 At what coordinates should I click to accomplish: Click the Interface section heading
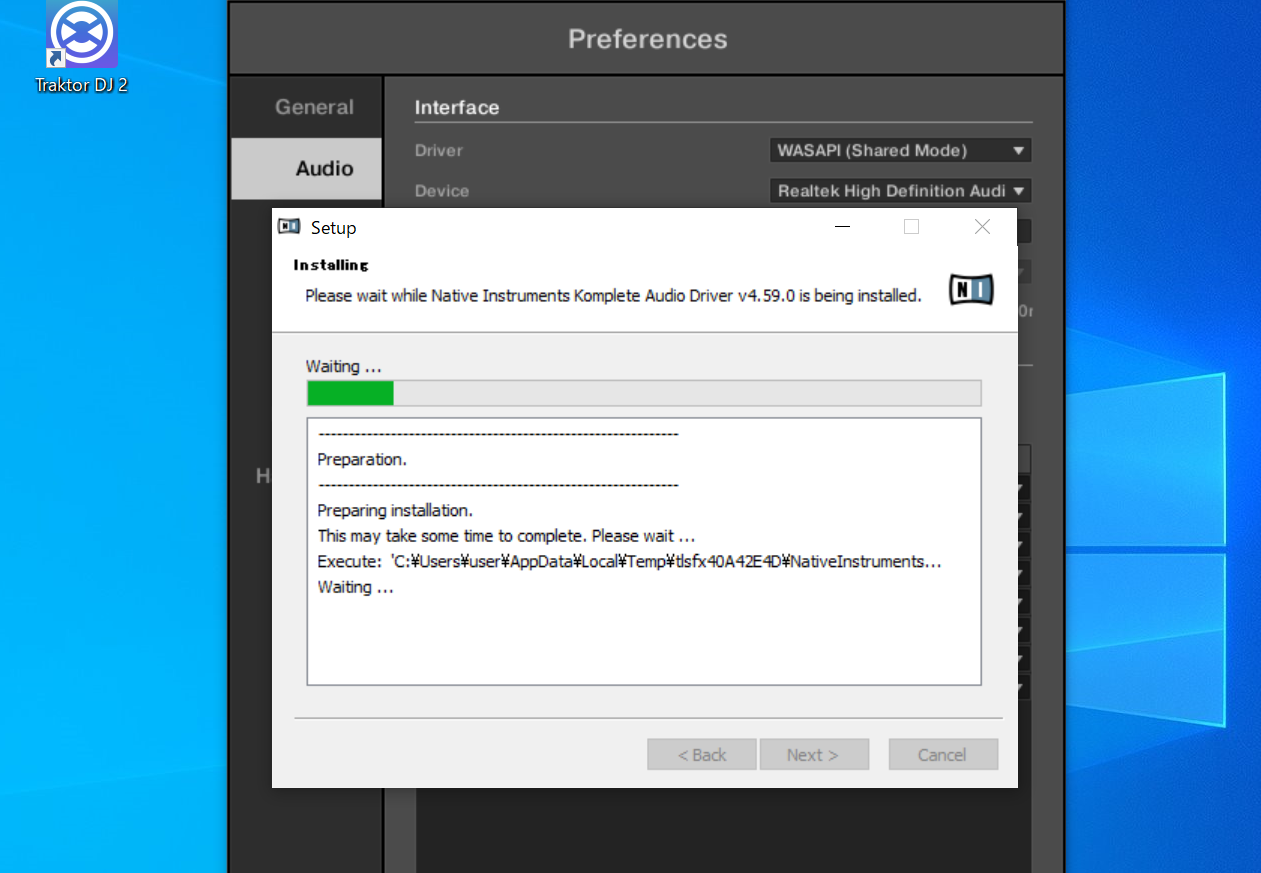tap(457, 108)
